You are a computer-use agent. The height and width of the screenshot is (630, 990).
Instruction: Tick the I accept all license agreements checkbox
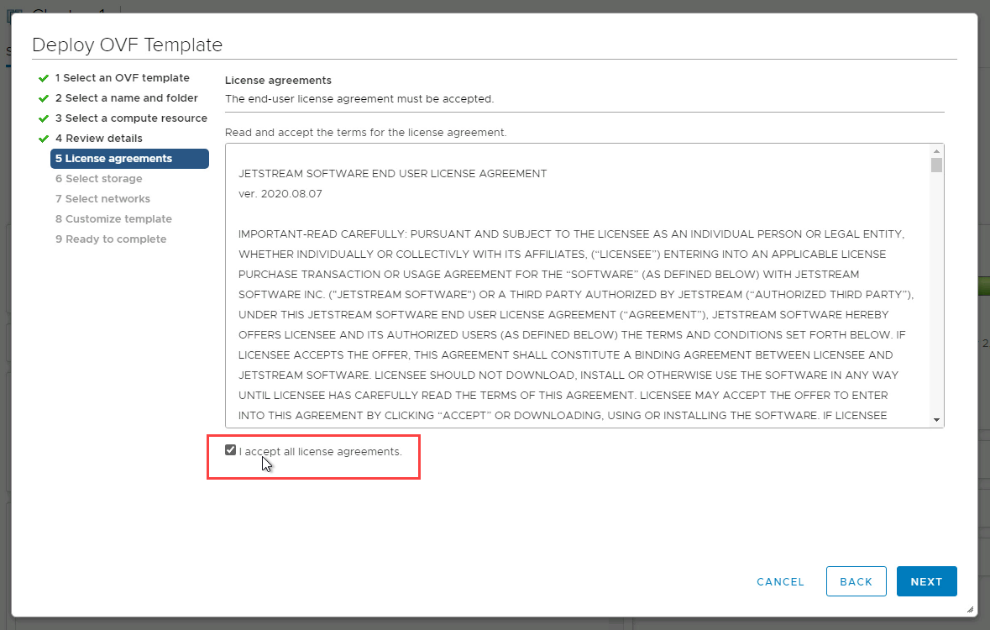coord(231,451)
